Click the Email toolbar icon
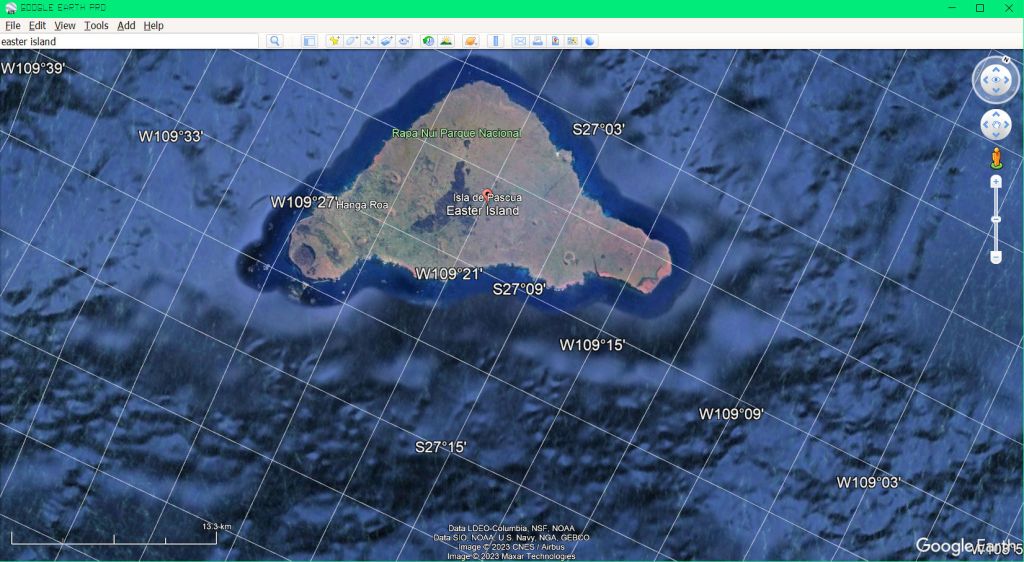The height and width of the screenshot is (562, 1024). (520, 41)
